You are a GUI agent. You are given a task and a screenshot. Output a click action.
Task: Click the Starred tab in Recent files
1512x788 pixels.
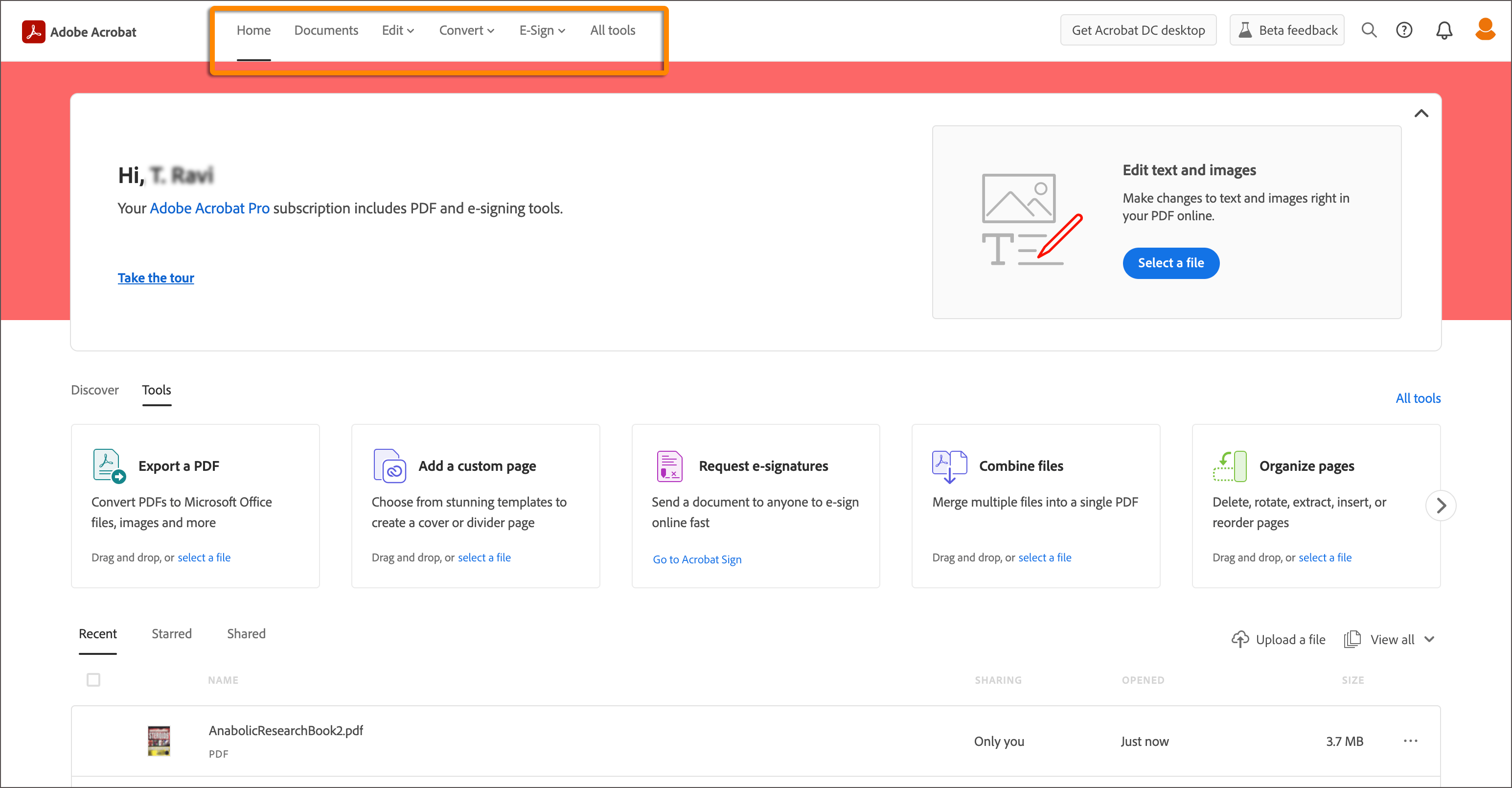tap(172, 633)
